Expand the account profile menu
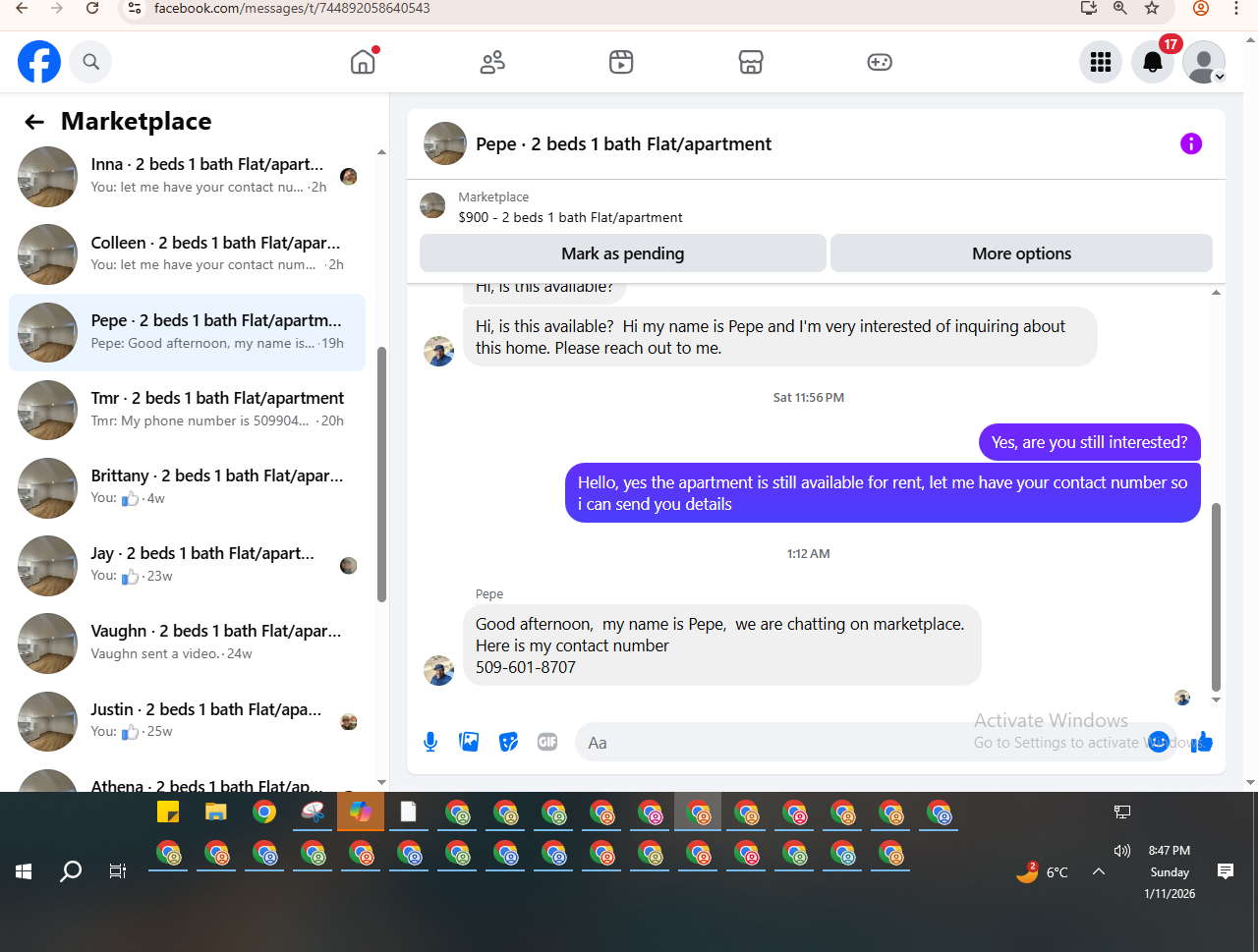This screenshot has height=952, width=1258. click(1204, 62)
